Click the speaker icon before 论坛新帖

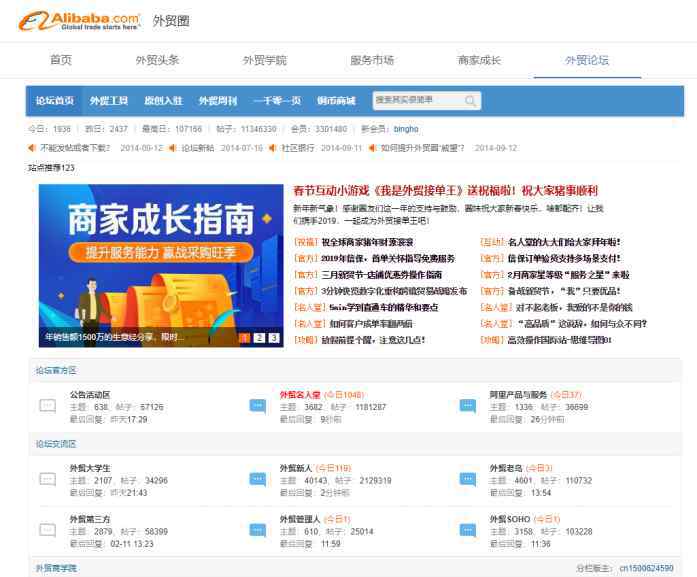point(173,148)
